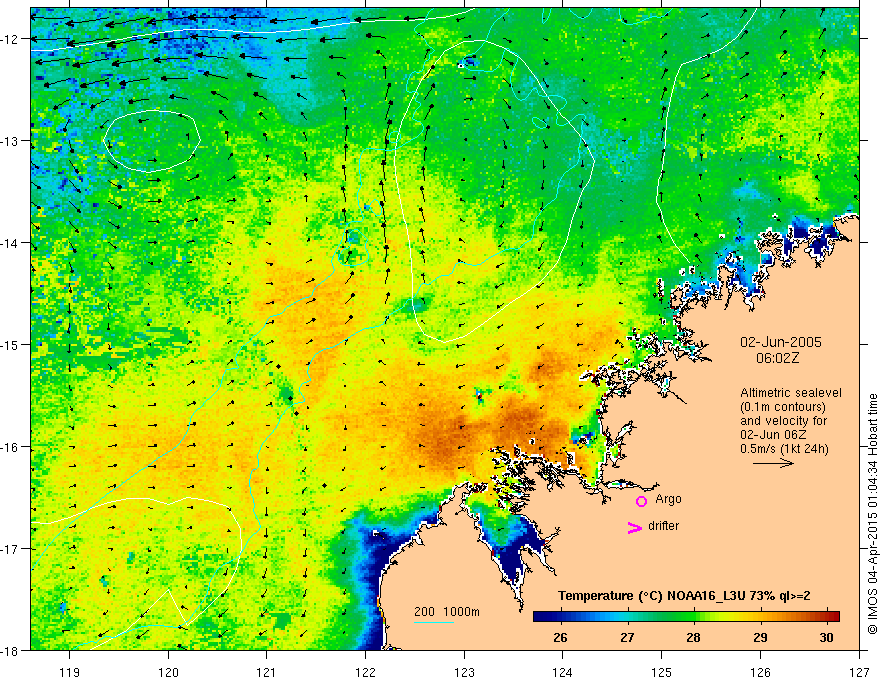
Task: Click the '27' color bar tick label
Action: 627,637
